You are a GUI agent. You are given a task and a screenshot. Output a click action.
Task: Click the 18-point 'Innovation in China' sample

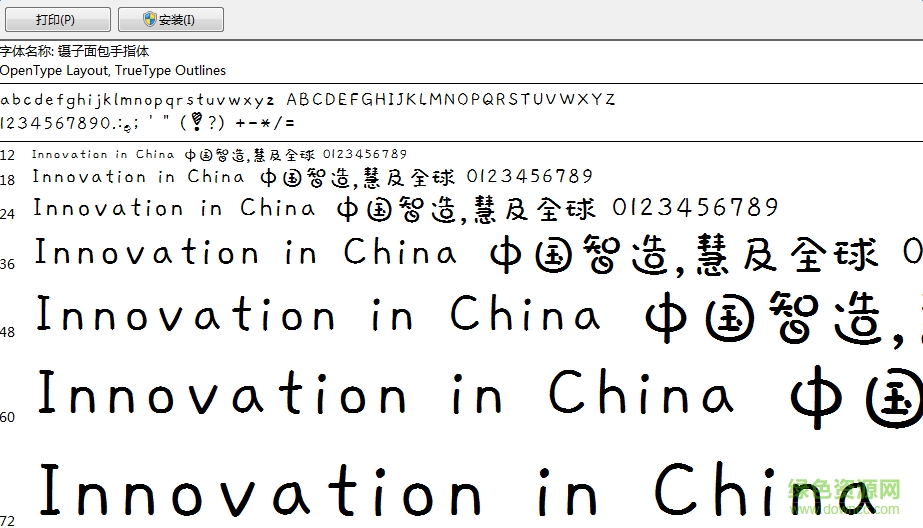138,176
